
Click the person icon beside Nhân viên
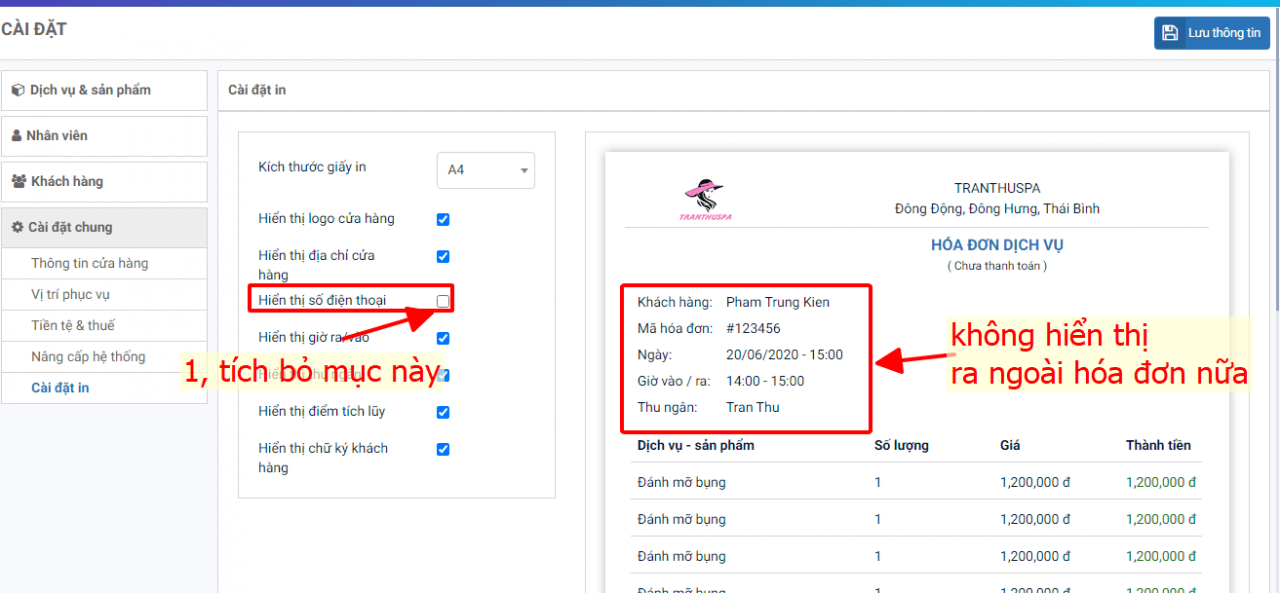(x=16, y=136)
